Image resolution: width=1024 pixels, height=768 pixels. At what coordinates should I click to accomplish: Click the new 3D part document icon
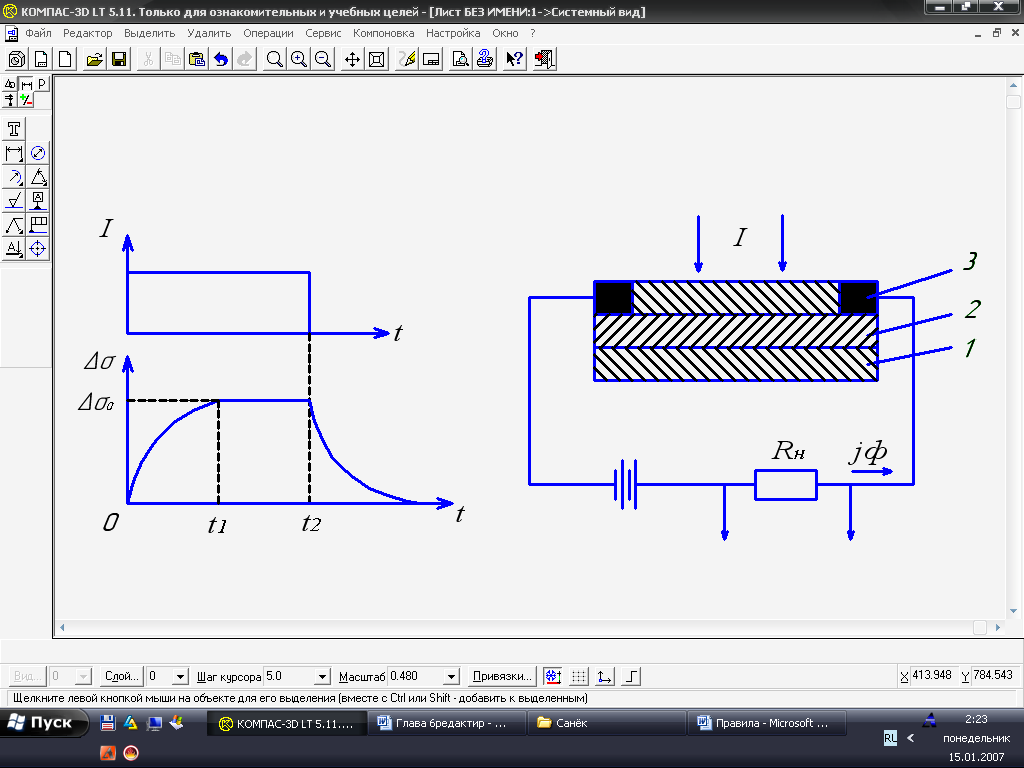pos(17,59)
